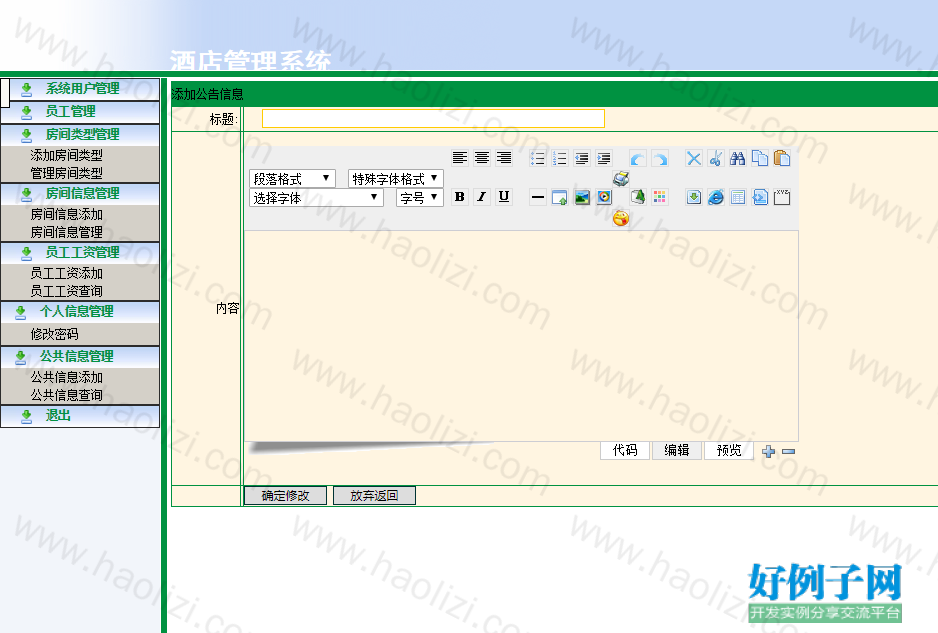Open 段落格式 dropdown
Viewport: 938px width, 633px height.
[x=292, y=178]
